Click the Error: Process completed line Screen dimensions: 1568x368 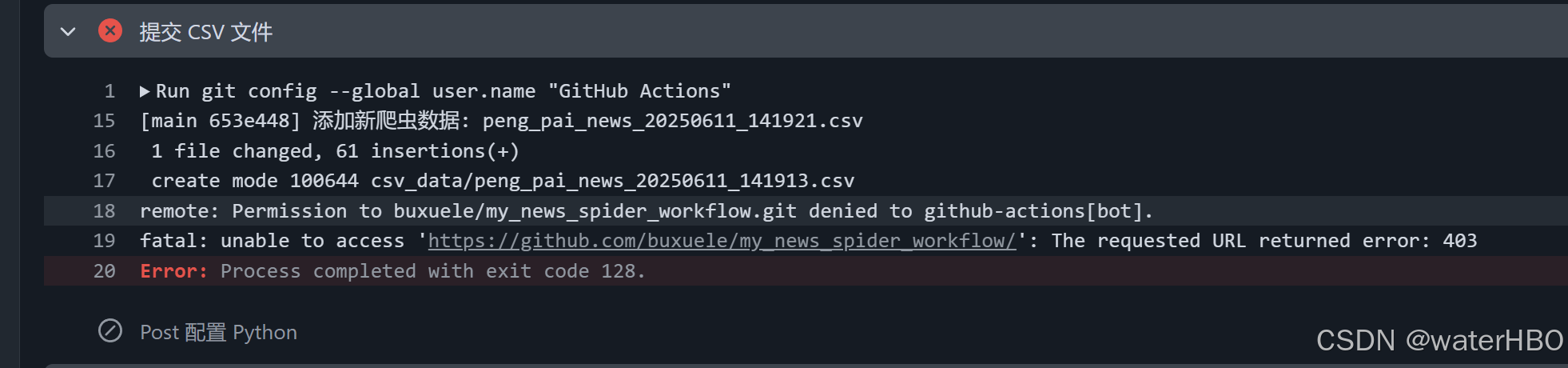pyautogui.click(x=392, y=271)
